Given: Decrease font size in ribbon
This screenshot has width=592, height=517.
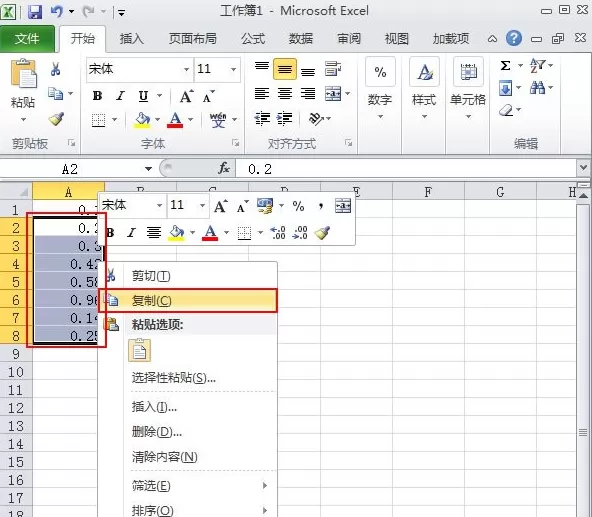Looking at the screenshot, I should 208,96.
